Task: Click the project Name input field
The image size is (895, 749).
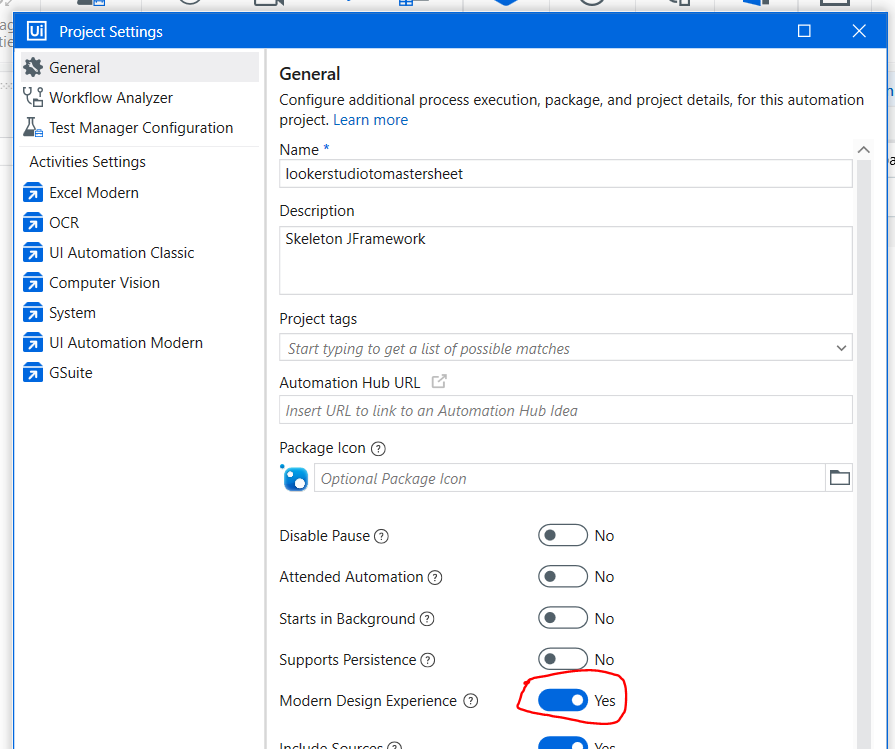Action: (565, 172)
